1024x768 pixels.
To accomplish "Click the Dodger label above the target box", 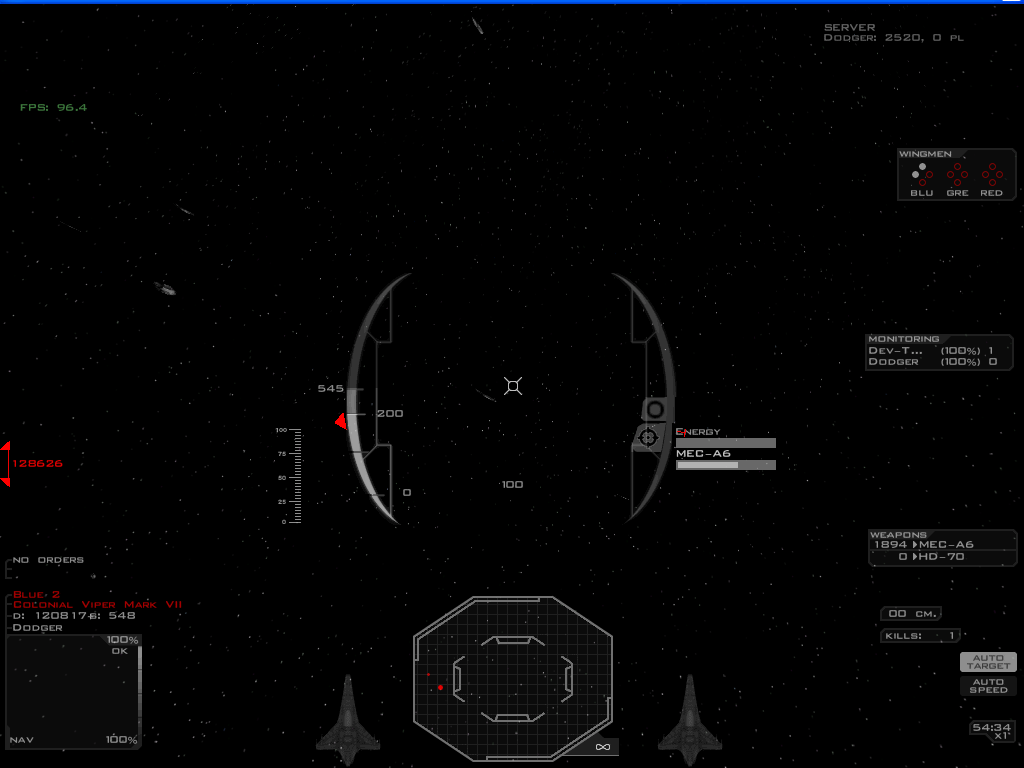I will pos(38,628).
